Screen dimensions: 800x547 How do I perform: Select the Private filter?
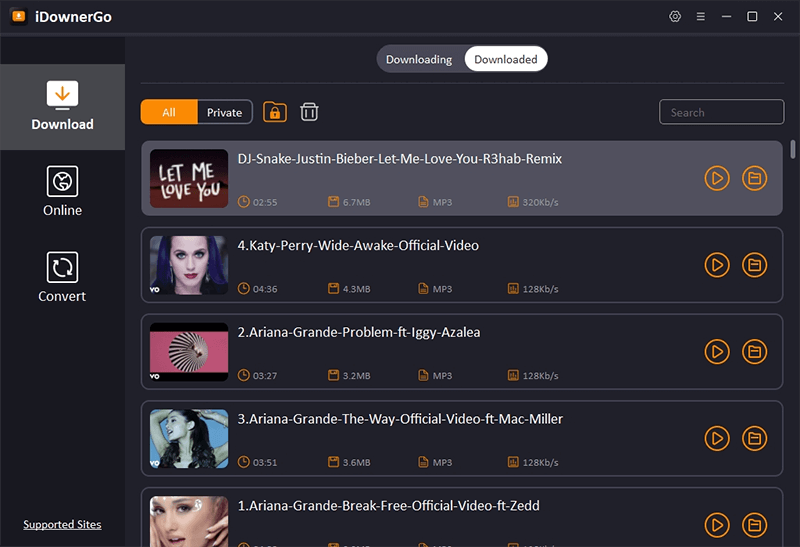point(224,112)
